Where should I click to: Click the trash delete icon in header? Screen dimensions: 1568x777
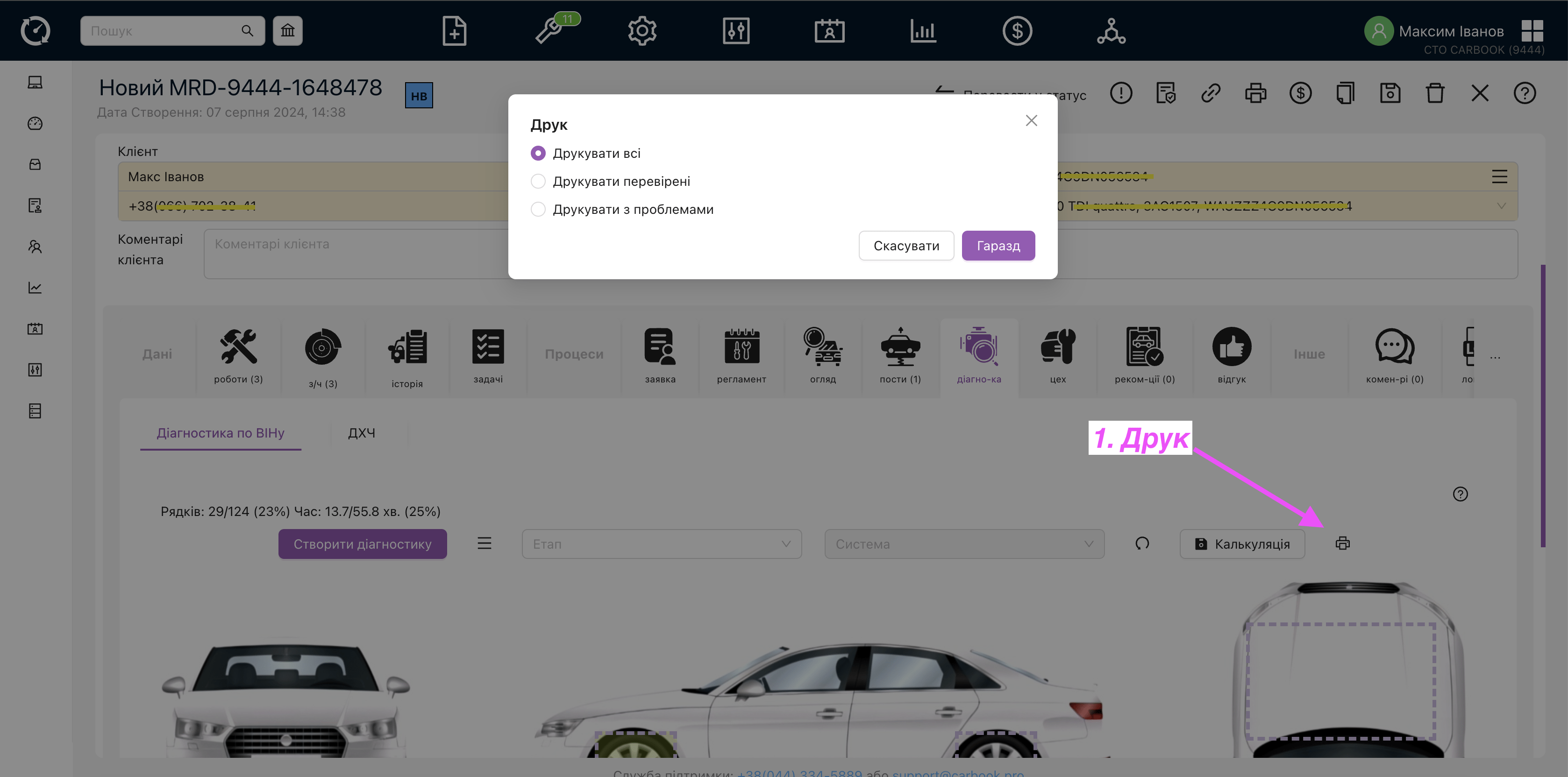pyautogui.click(x=1435, y=94)
